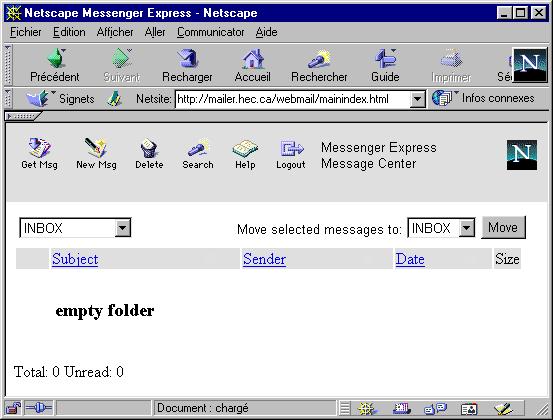Click the Netscape N logo in Message Center
553x420 pixels.
pos(522,155)
